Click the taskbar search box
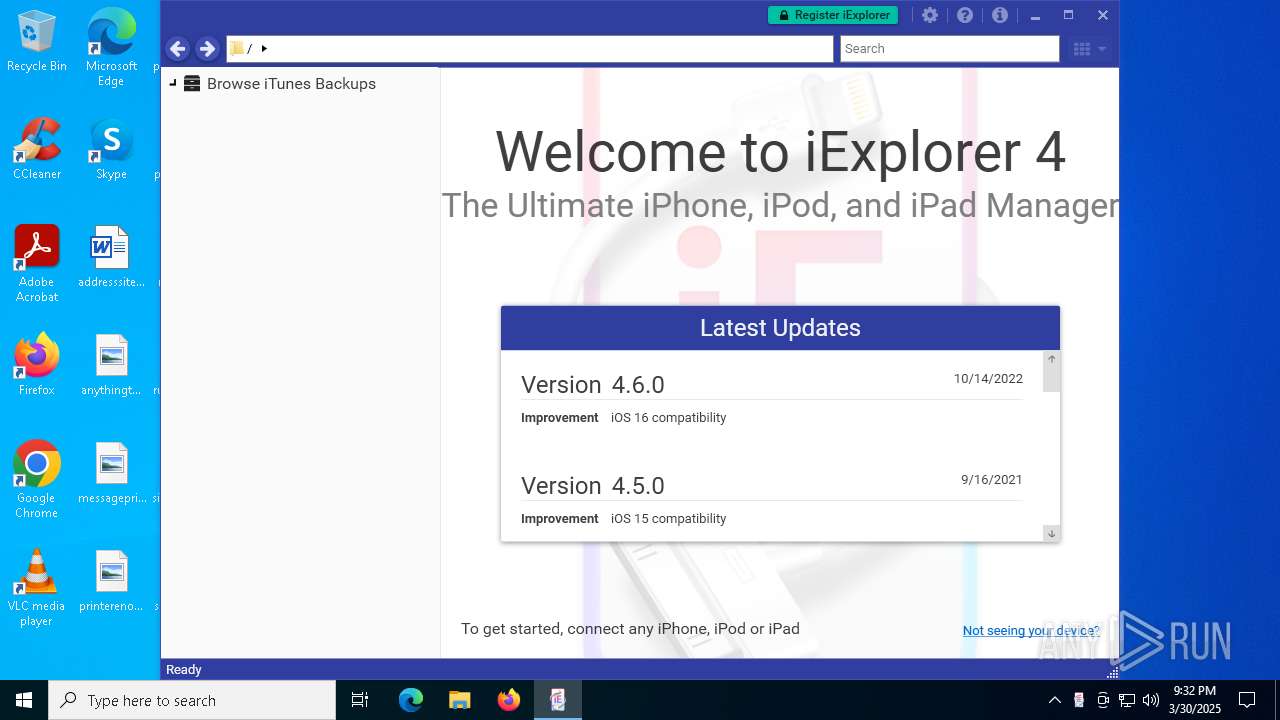 tap(192, 700)
